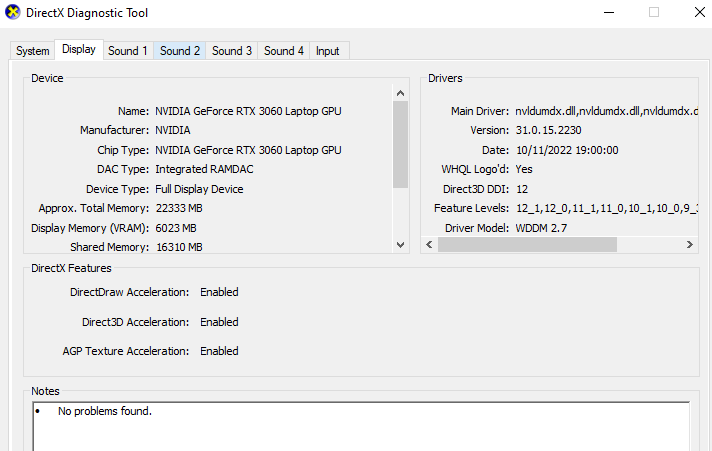Click the Manufacturer value 'NVIDIA'
The width and height of the screenshot is (712, 451).
pyautogui.click(x=173, y=130)
